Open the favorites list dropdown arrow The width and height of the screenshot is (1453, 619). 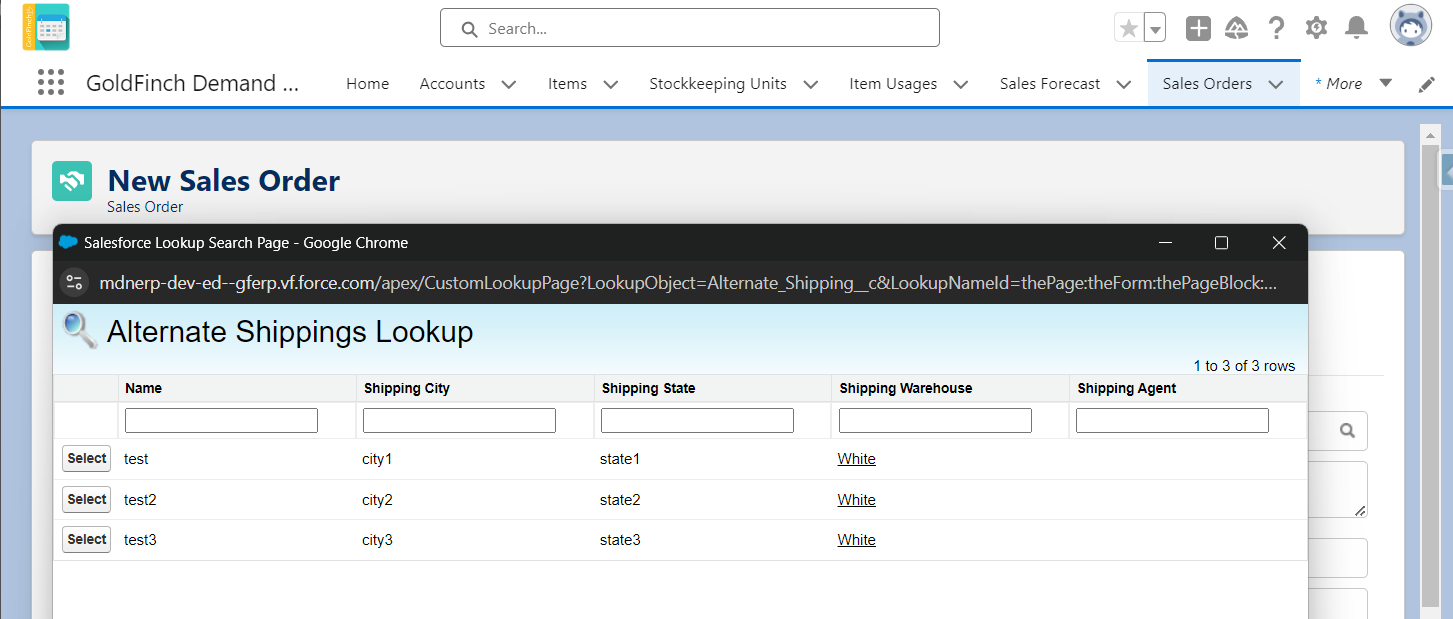tap(1155, 28)
